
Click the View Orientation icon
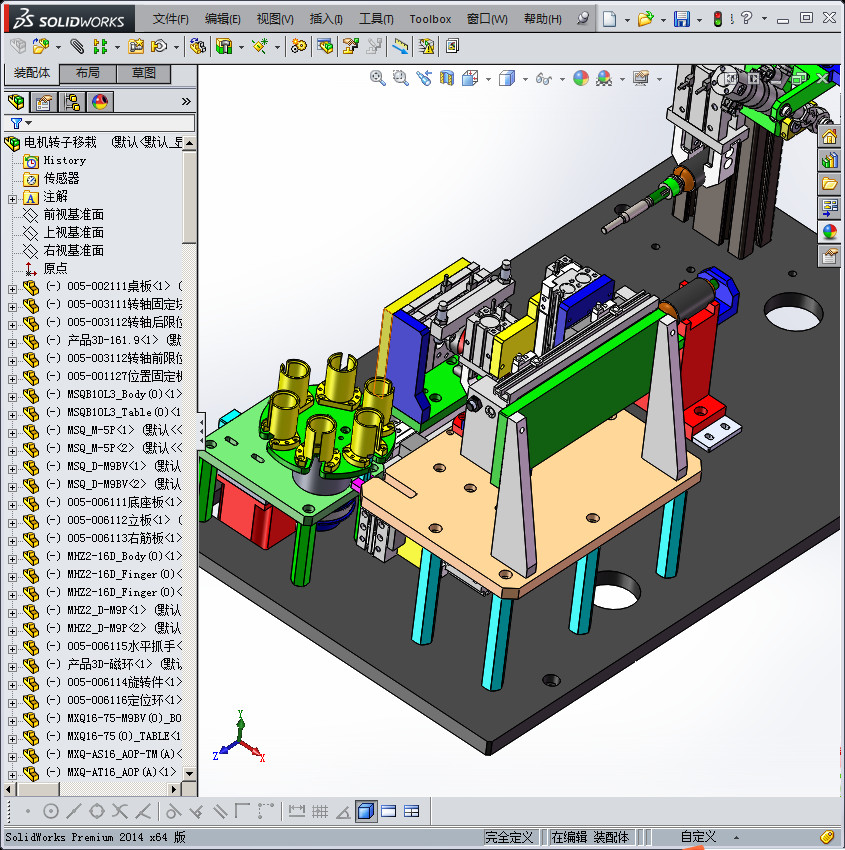click(x=470, y=78)
